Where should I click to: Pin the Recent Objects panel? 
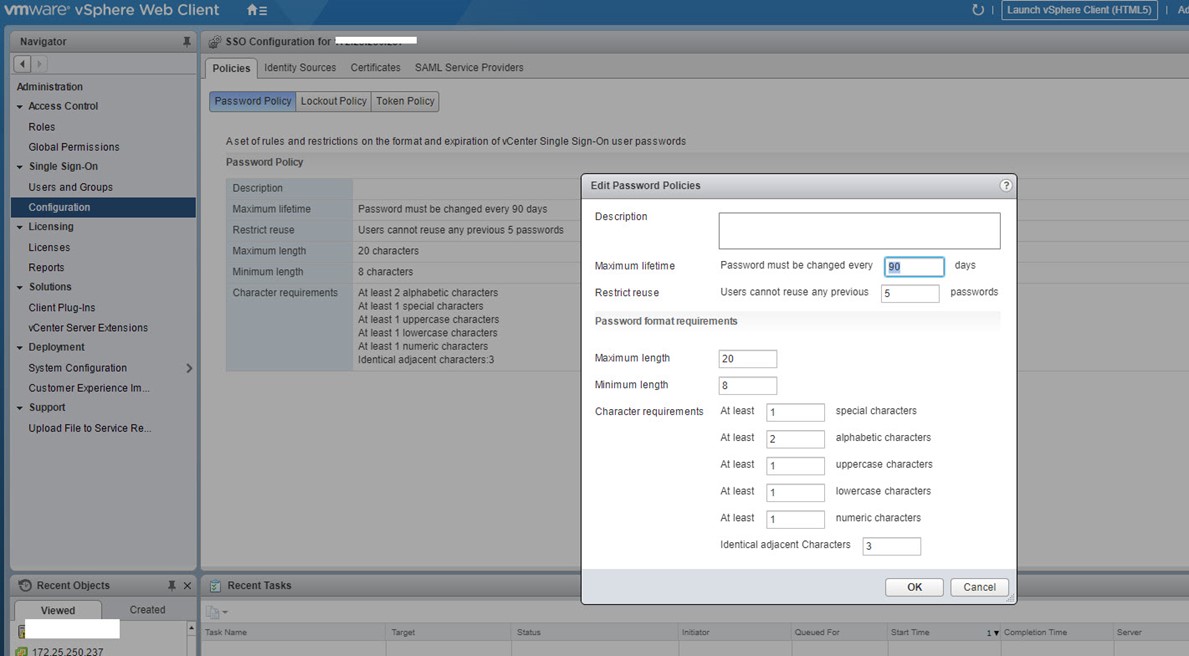[171, 585]
